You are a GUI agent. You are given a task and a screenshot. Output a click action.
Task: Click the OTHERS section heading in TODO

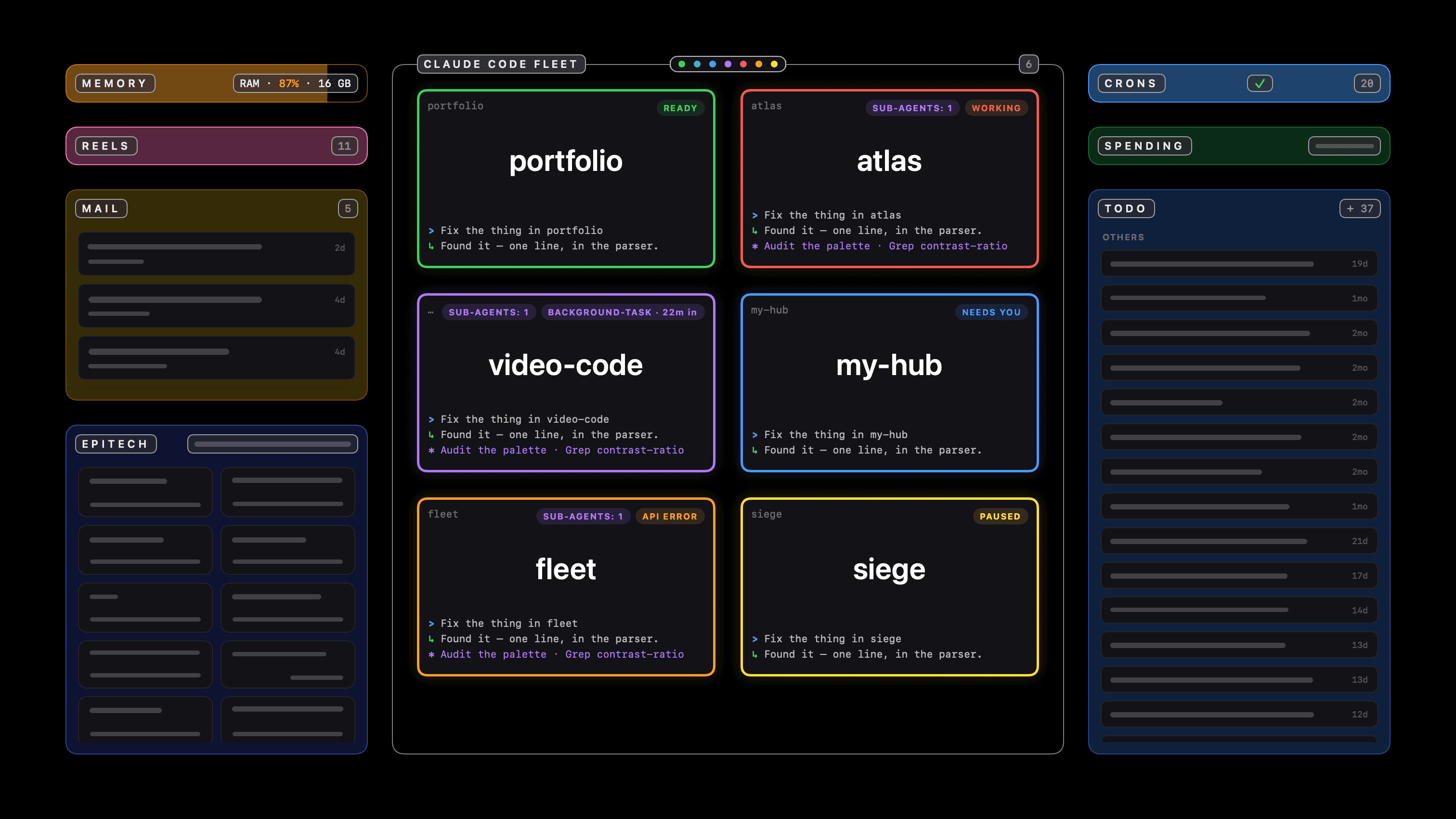coord(1123,237)
